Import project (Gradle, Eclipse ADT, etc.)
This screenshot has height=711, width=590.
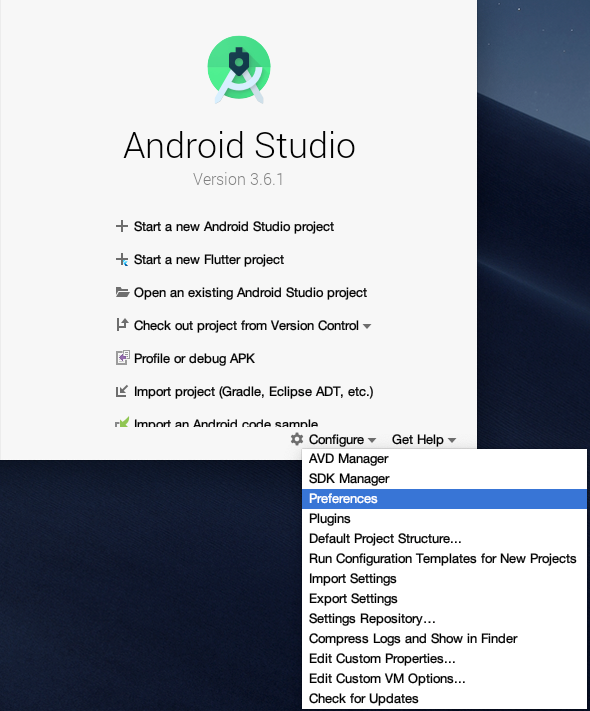254,391
